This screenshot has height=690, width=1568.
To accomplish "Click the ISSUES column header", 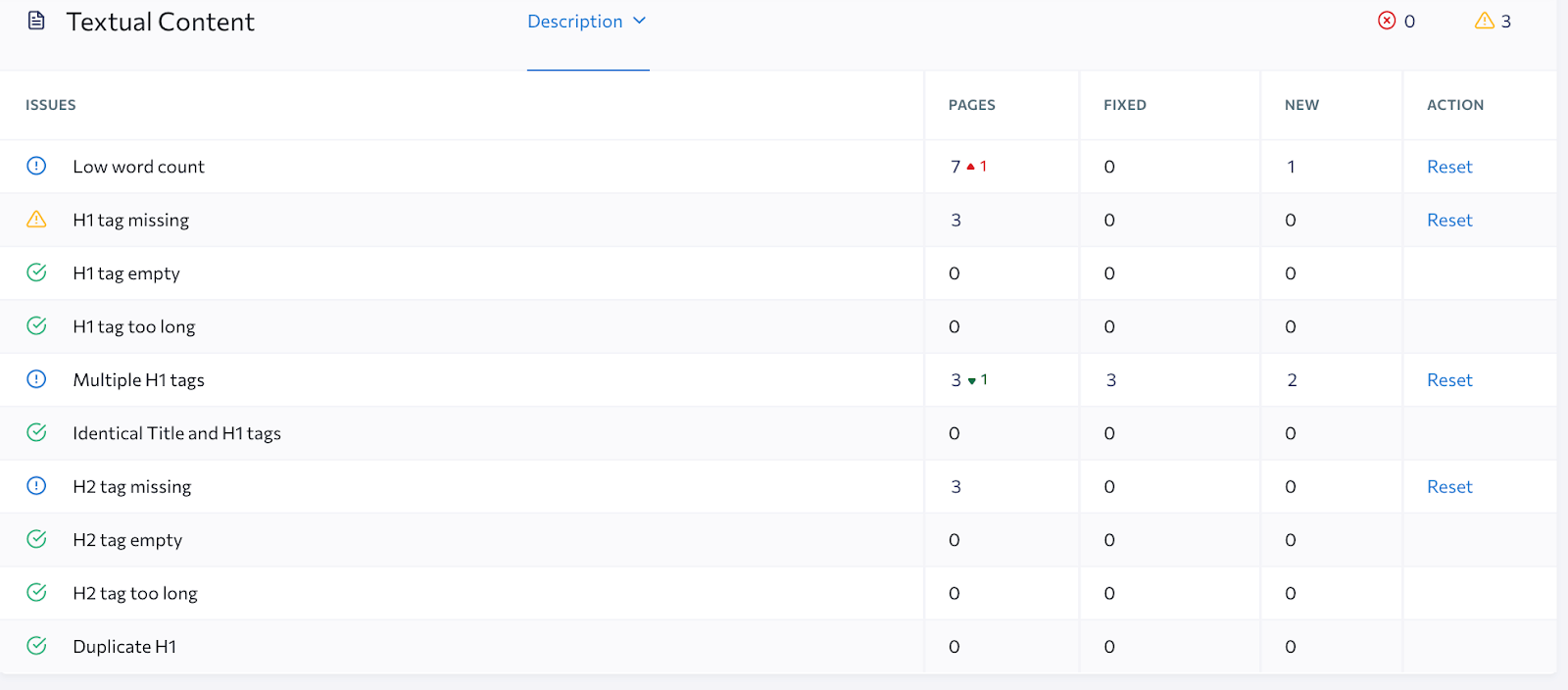I will click(51, 105).
